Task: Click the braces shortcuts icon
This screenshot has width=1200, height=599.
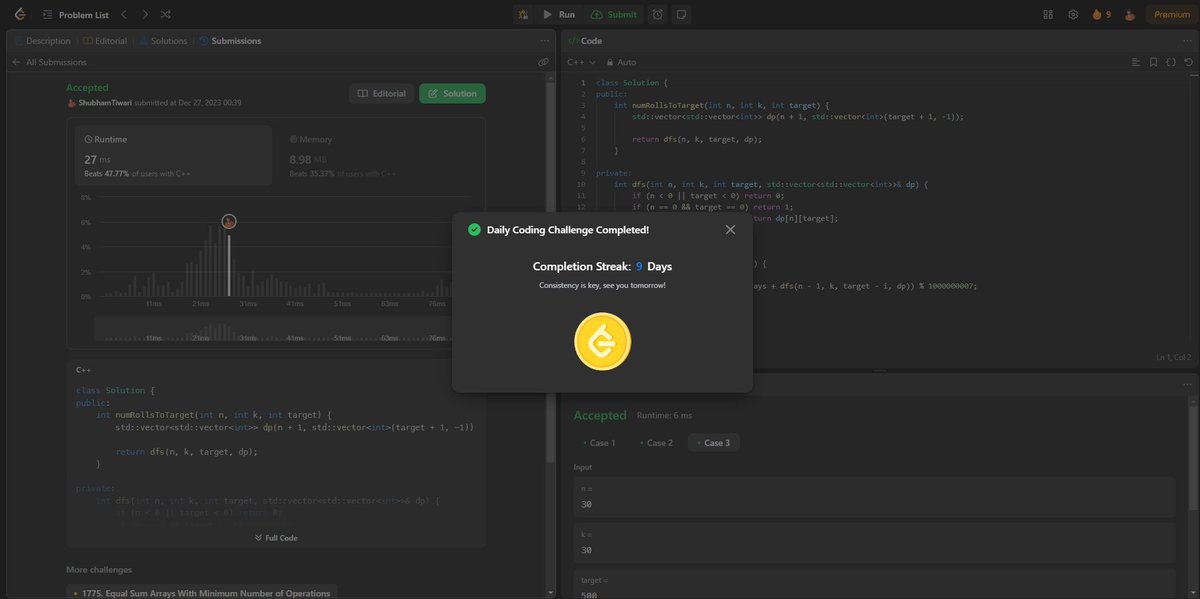Action: 1170,62
